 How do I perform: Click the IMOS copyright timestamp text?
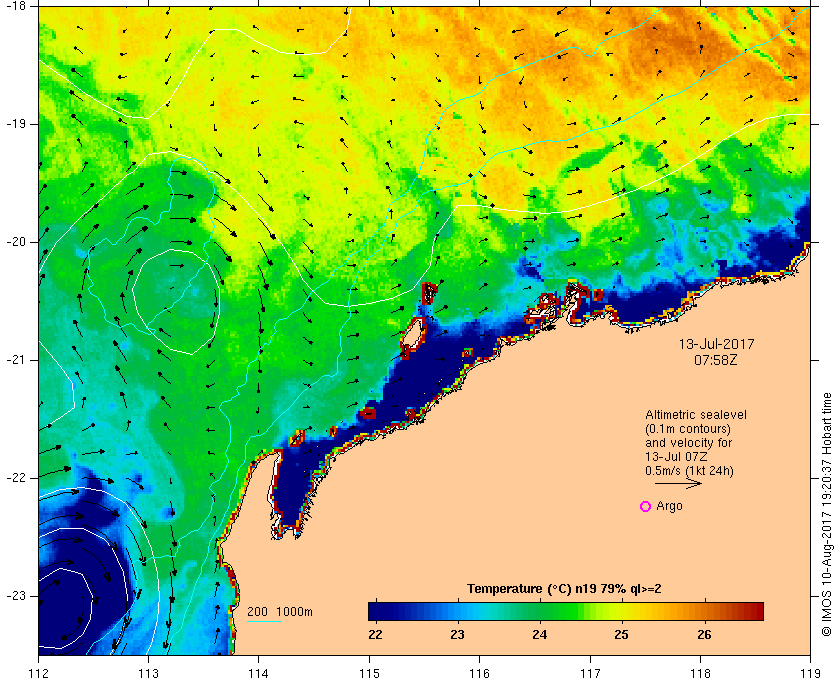tap(827, 514)
